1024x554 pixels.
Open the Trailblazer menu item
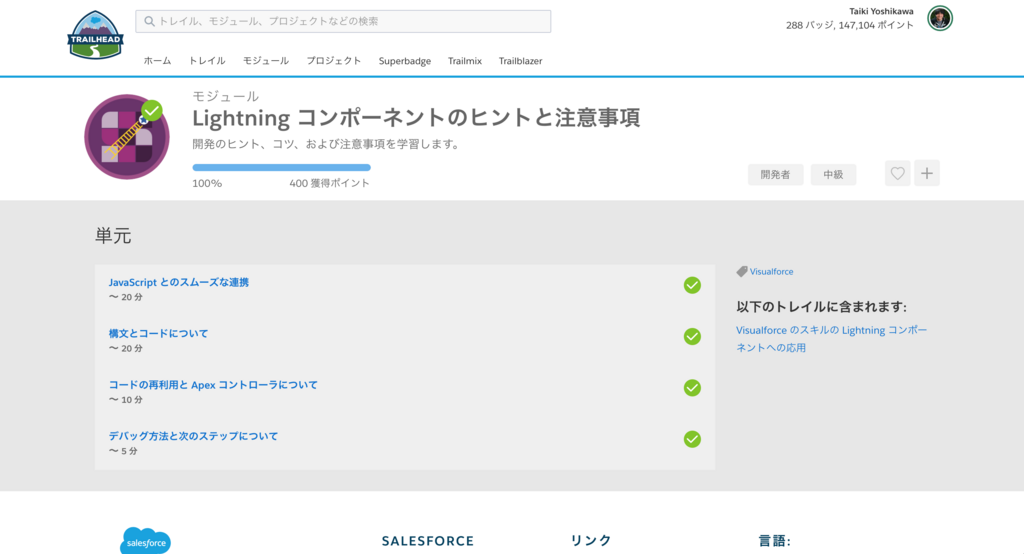tap(520, 61)
